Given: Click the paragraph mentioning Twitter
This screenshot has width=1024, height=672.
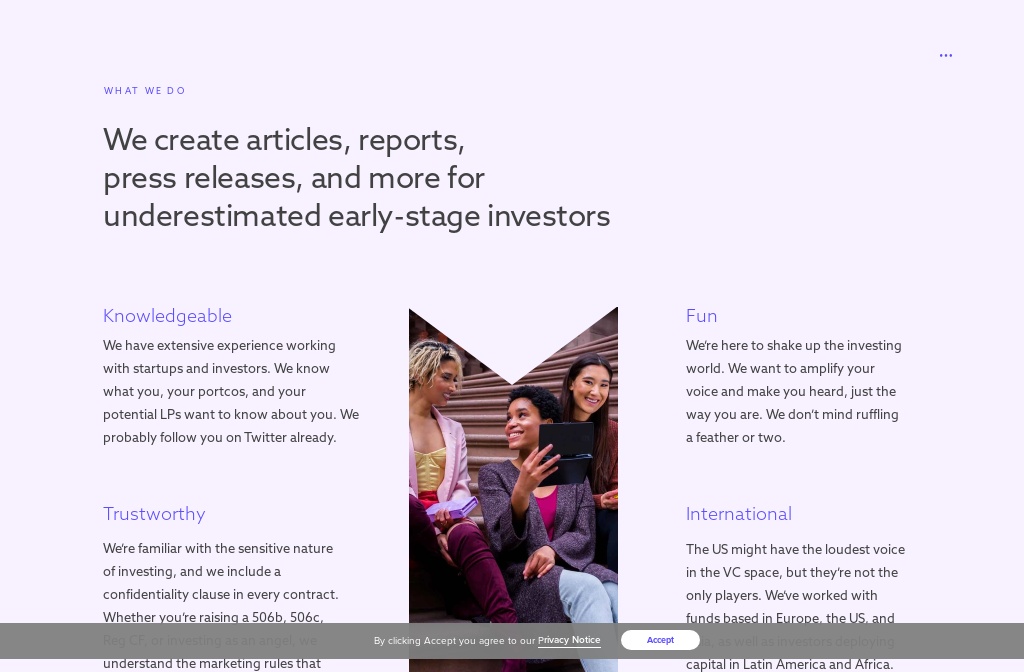Looking at the screenshot, I should point(231,391).
